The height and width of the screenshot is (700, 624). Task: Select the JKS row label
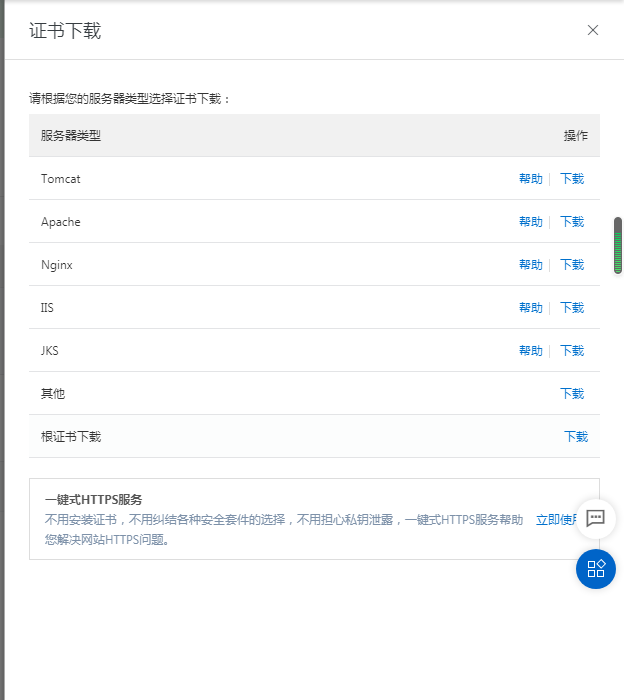[50, 350]
